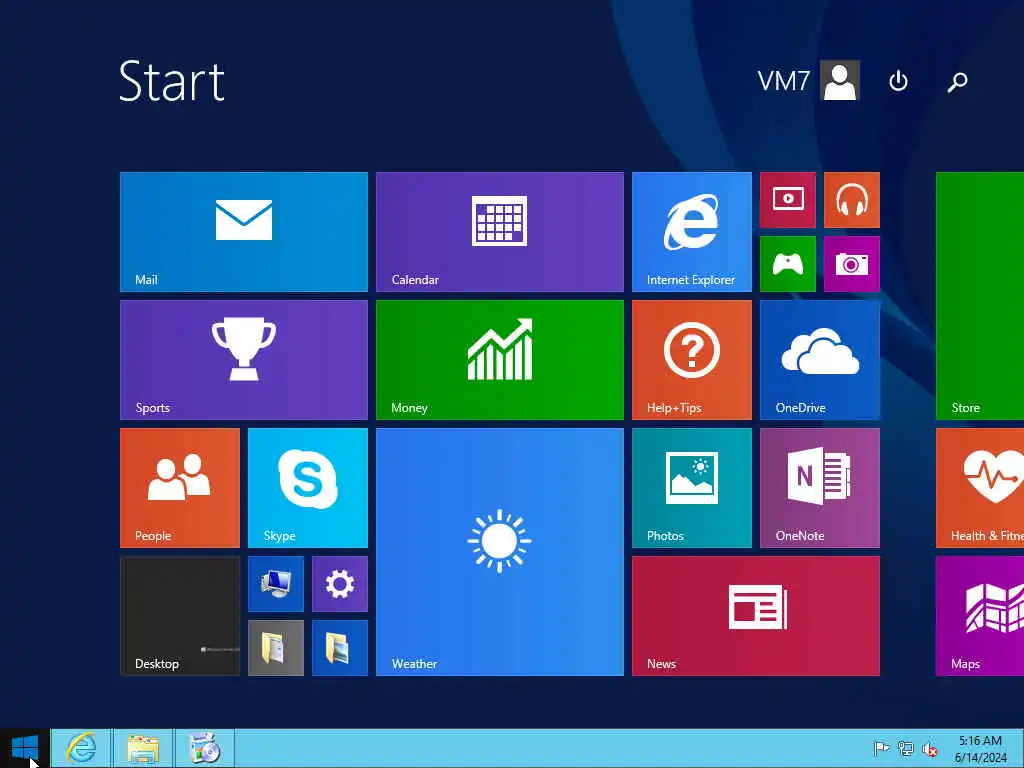Open the OneDrive tile
The image size is (1024, 768).
820,360
